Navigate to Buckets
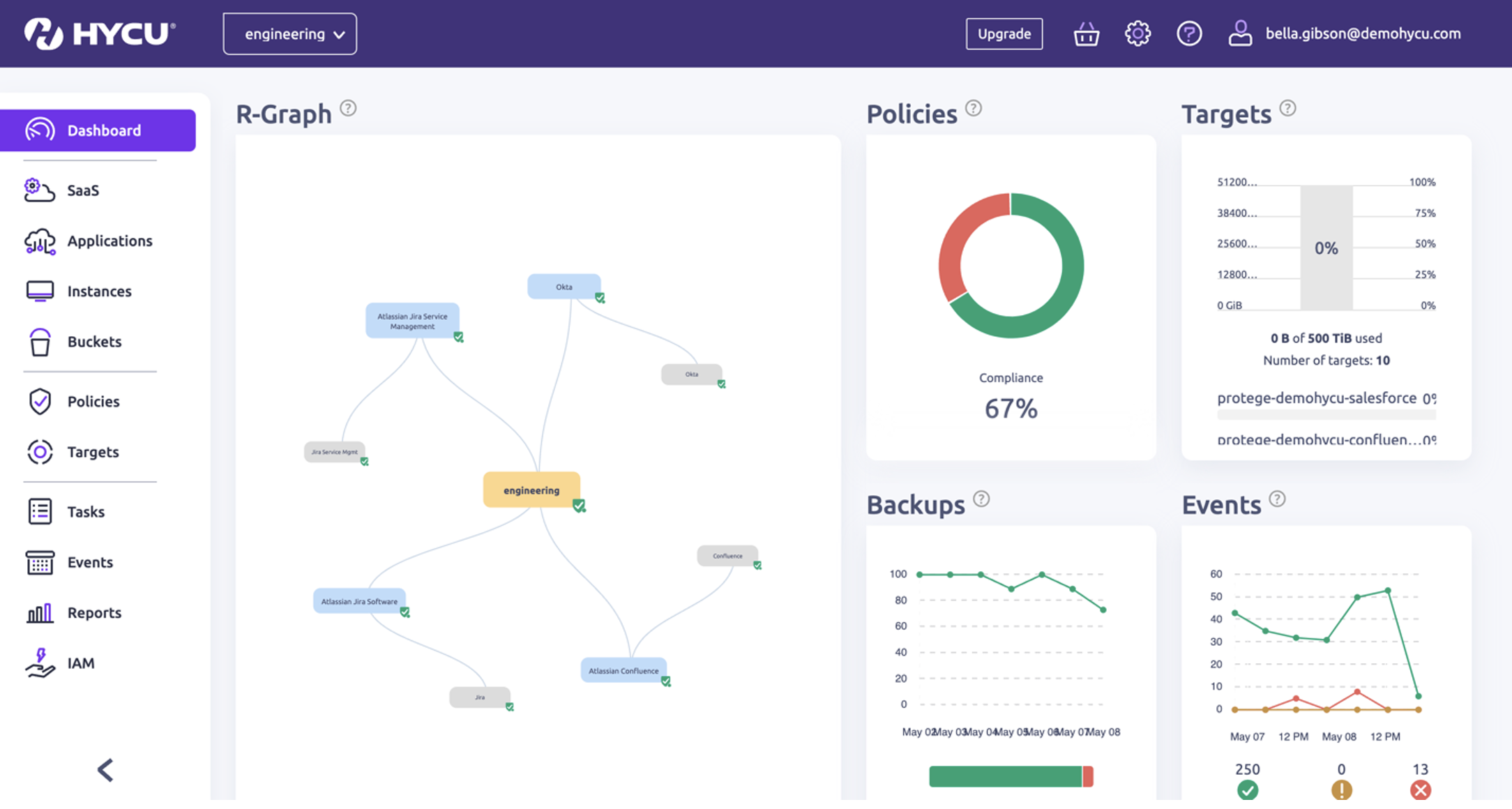The width and height of the screenshot is (1512, 809). (93, 341)
